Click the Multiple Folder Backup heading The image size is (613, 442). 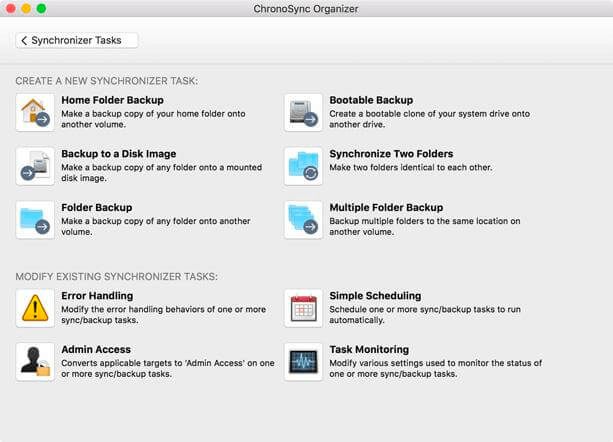click(386, 208)
